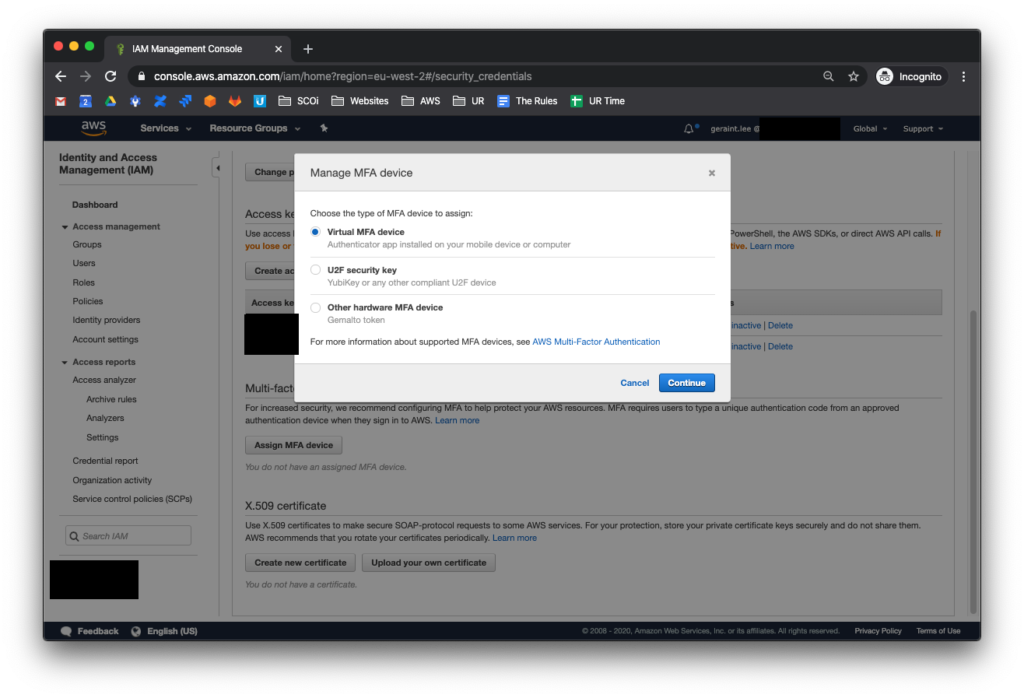
Task: Click the page vertical scrollbar
Action: [x=973, y=460]
